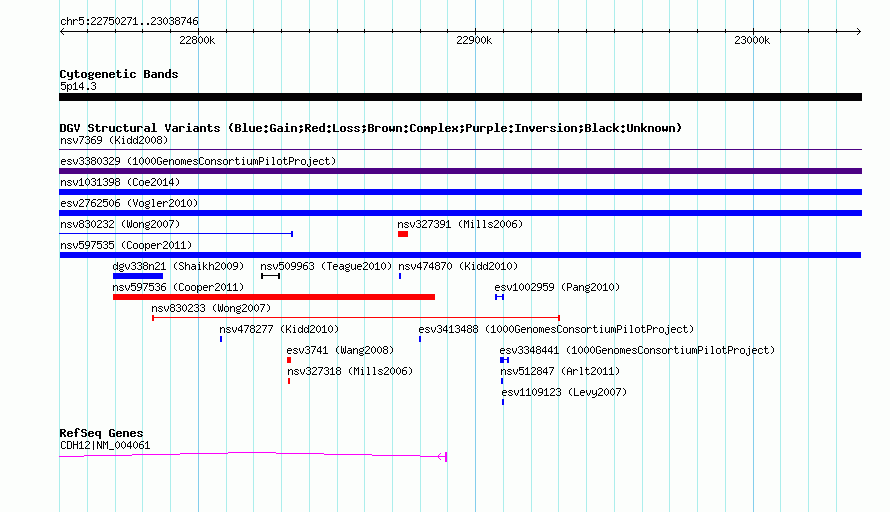This screenshot has height=512, width=890.
Task: Click the tiny blue nsv512847 gain marker
Action: (502, 381)
